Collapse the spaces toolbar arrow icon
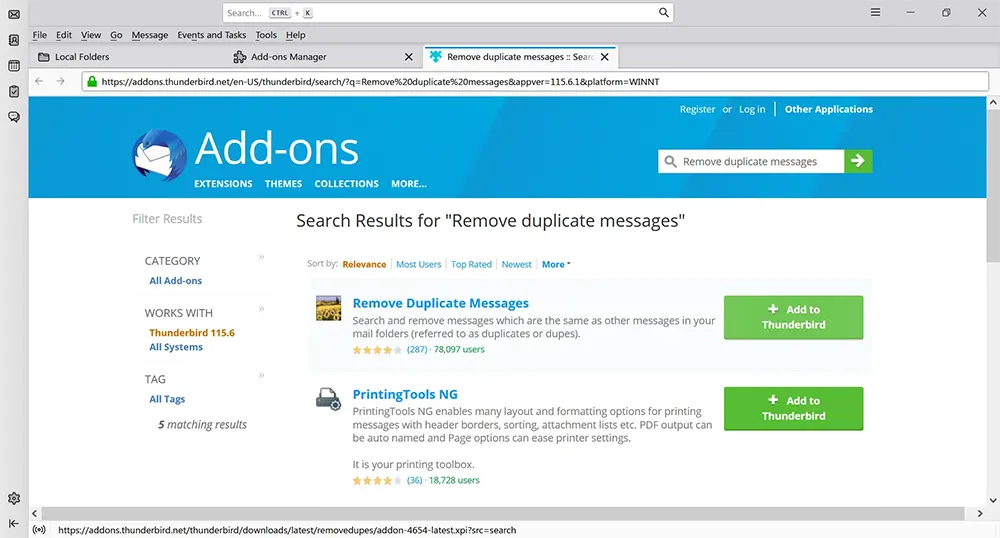This screenshot has width=1000, height=538. 14,523
